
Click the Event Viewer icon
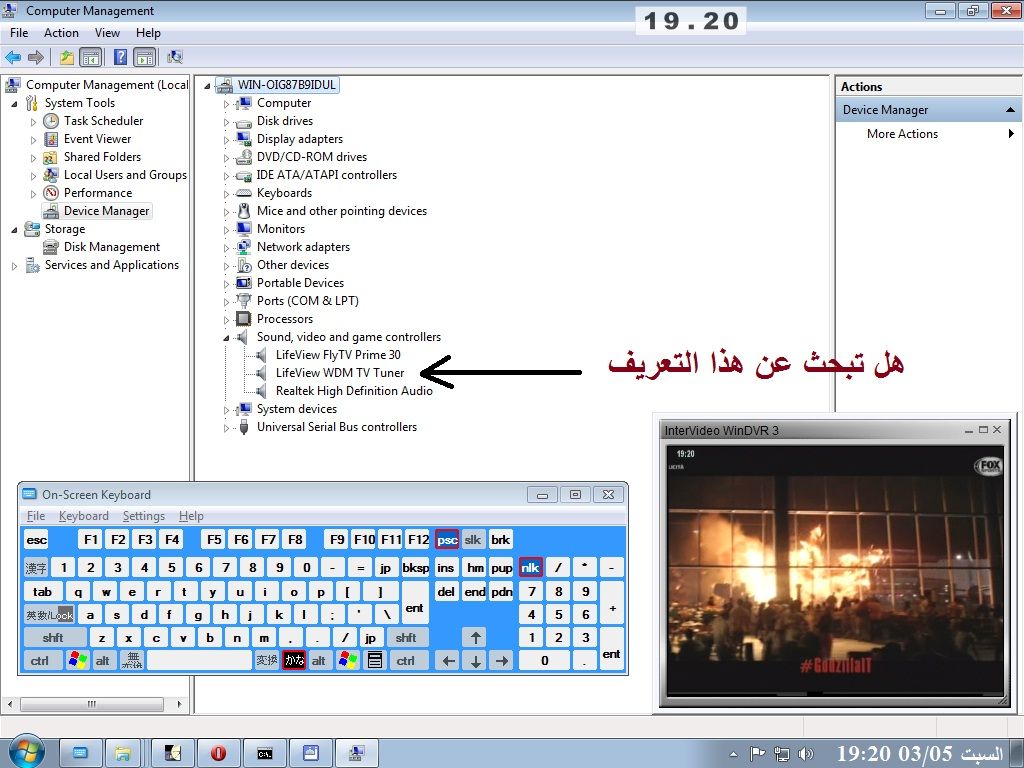coord(51,139)
